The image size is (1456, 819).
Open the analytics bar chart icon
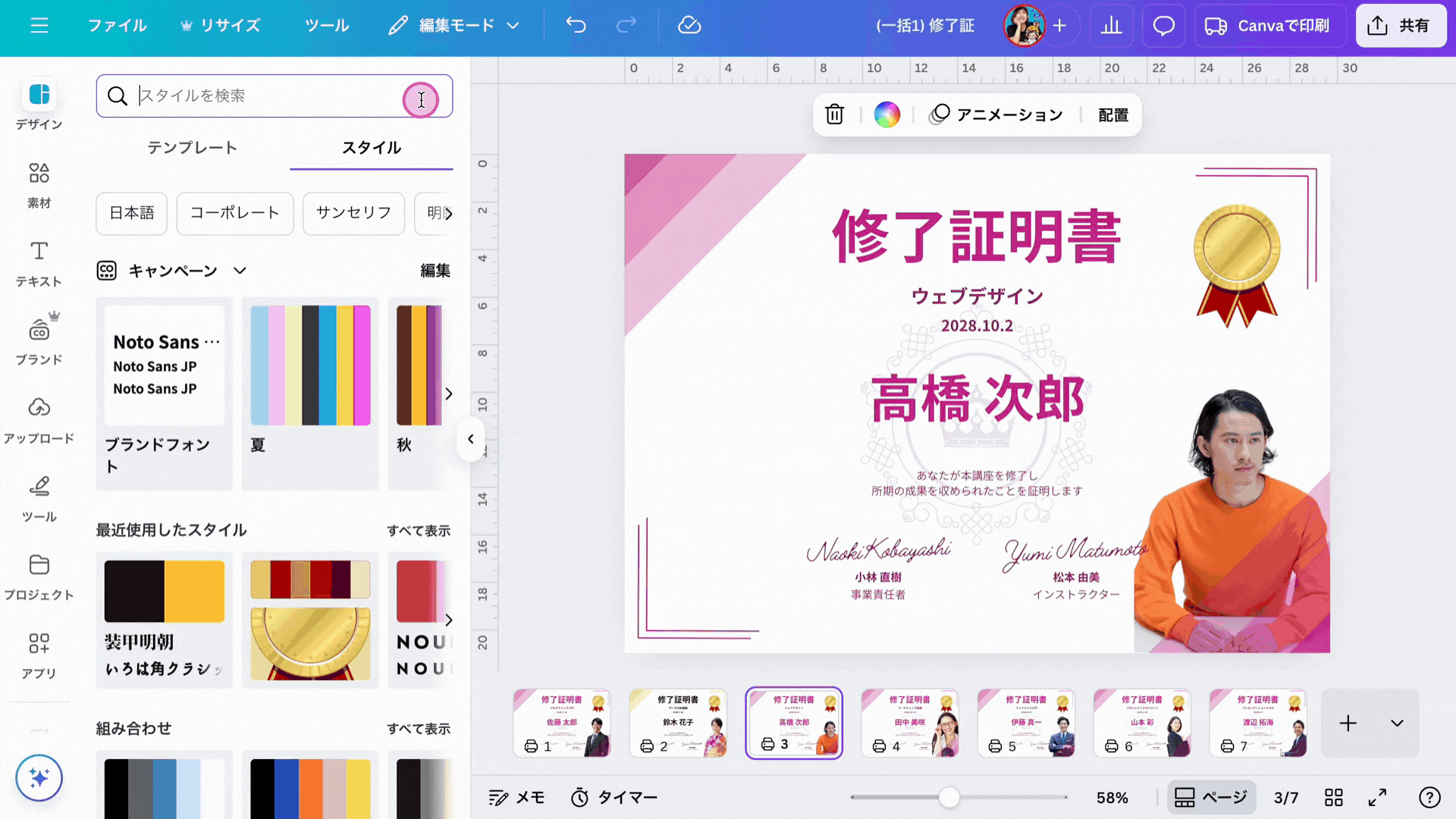pos(1111,26)
